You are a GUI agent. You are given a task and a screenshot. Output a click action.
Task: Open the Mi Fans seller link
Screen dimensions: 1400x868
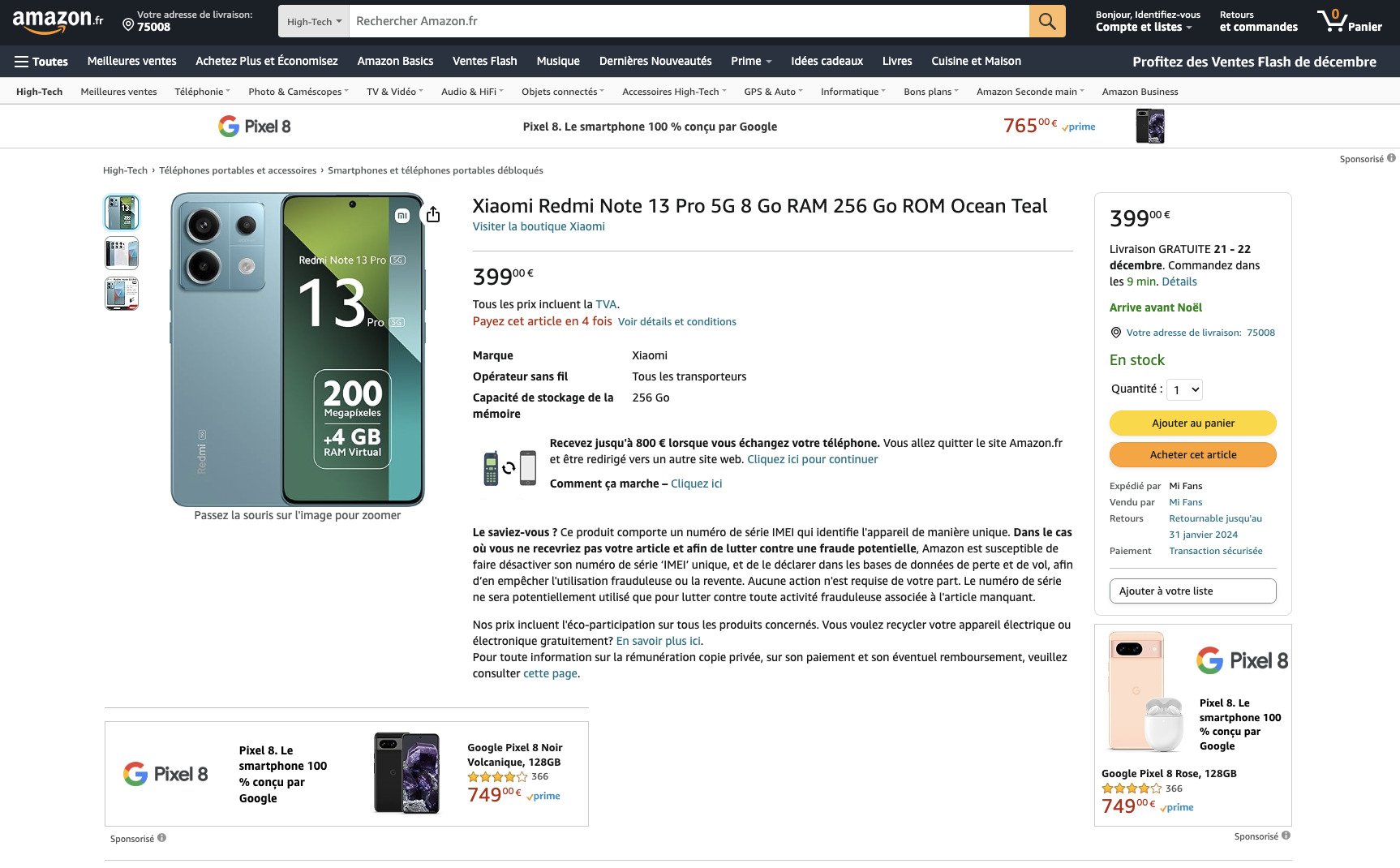(1186, 502)
